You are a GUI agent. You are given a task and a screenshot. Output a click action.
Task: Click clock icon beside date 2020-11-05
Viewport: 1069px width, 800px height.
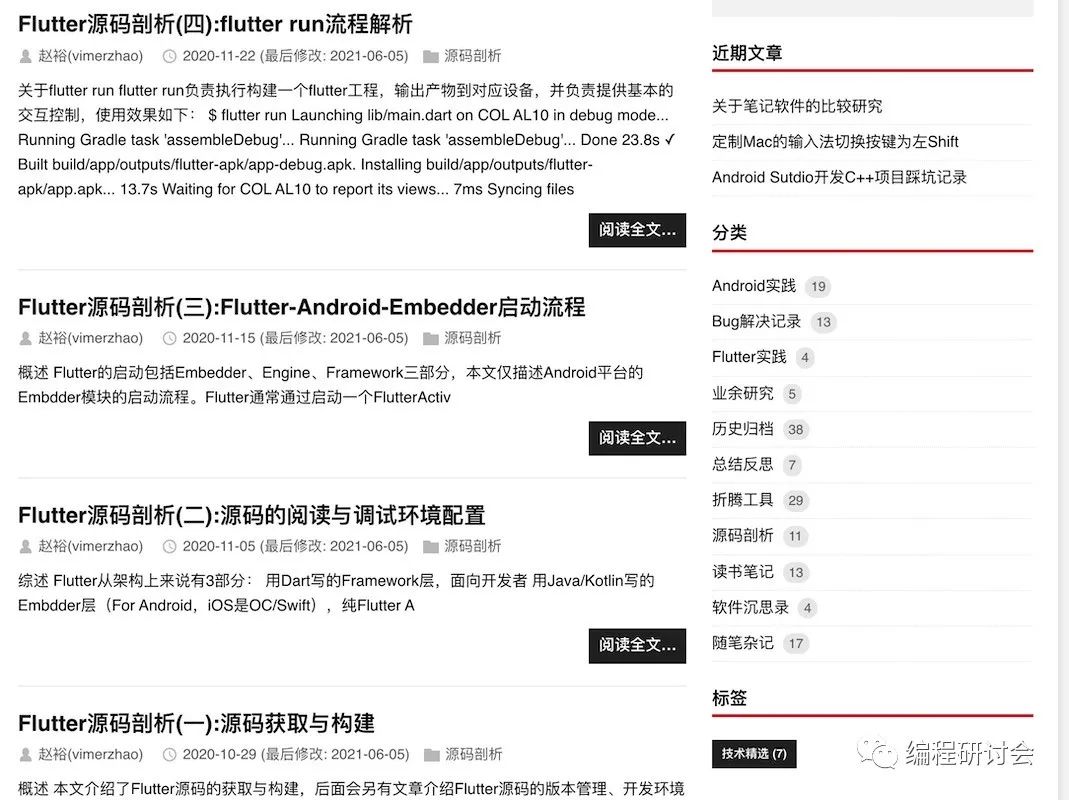click(170, 546)
